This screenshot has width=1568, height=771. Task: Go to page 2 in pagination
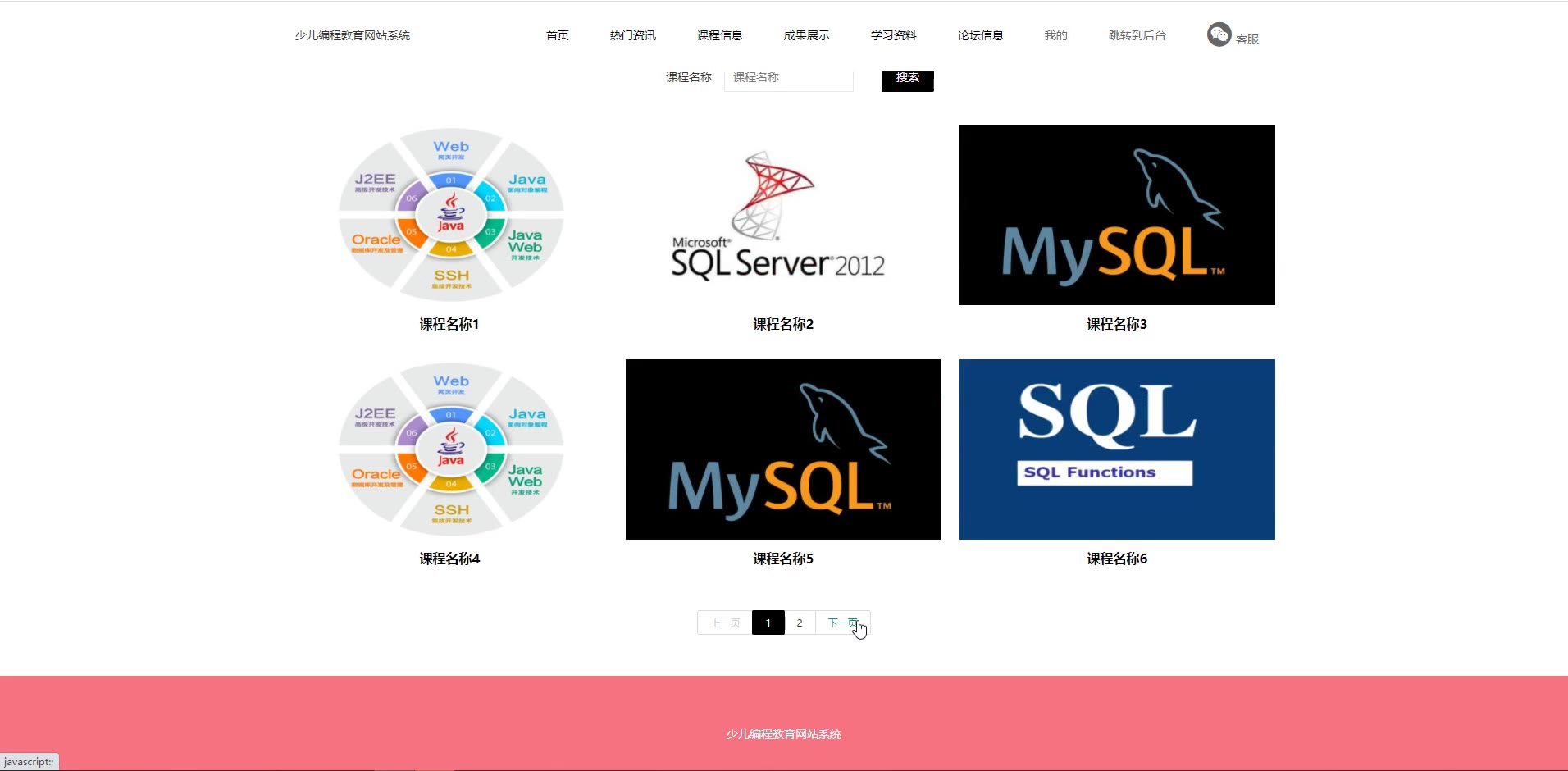(x=800, y=623)
